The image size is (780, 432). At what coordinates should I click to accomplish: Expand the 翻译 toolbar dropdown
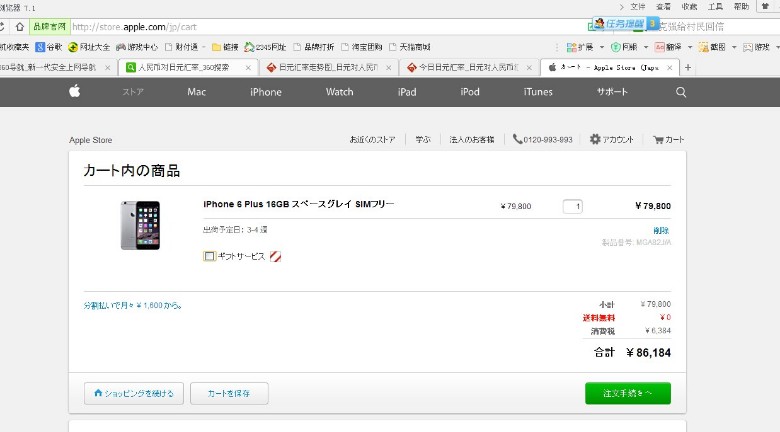[688, 47]
